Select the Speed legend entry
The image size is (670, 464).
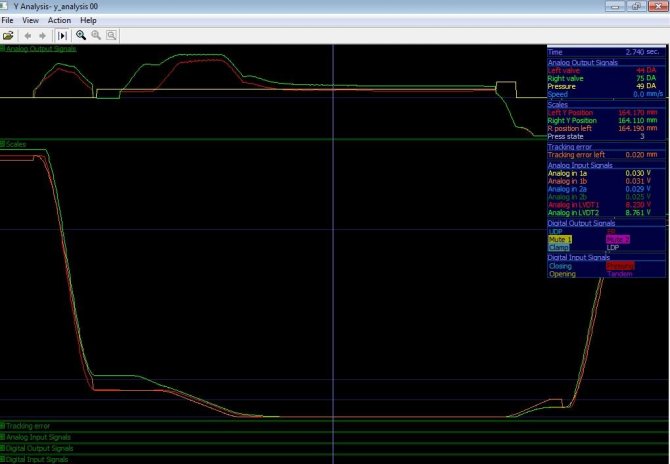pos(558,94)
